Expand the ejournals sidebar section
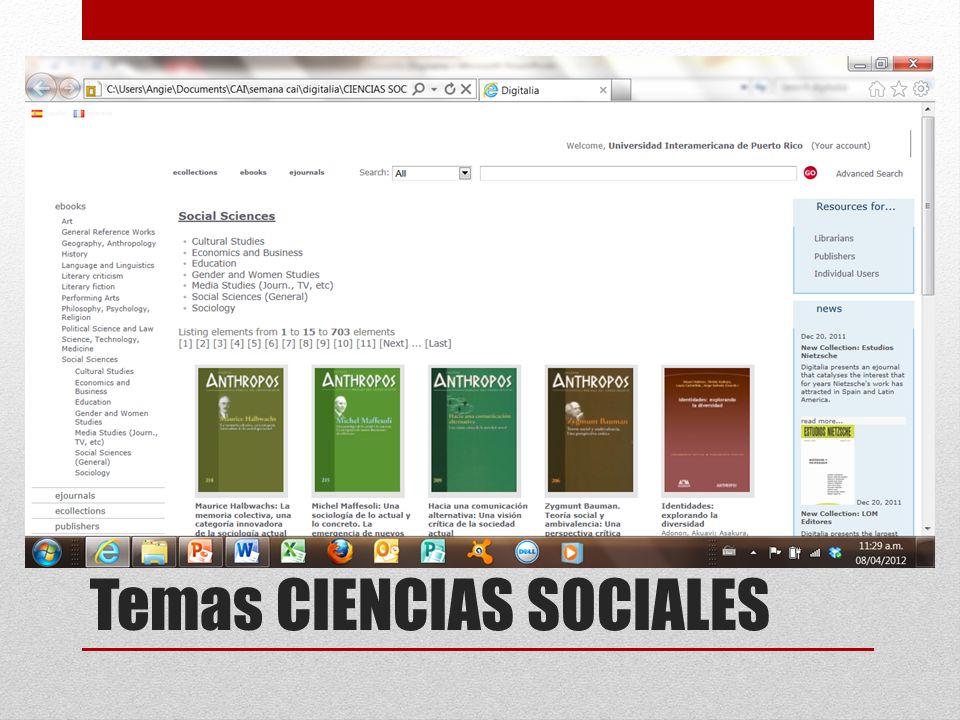Image resolution: width=960 pixels, height=720 pixels. [x=75, y=496]
